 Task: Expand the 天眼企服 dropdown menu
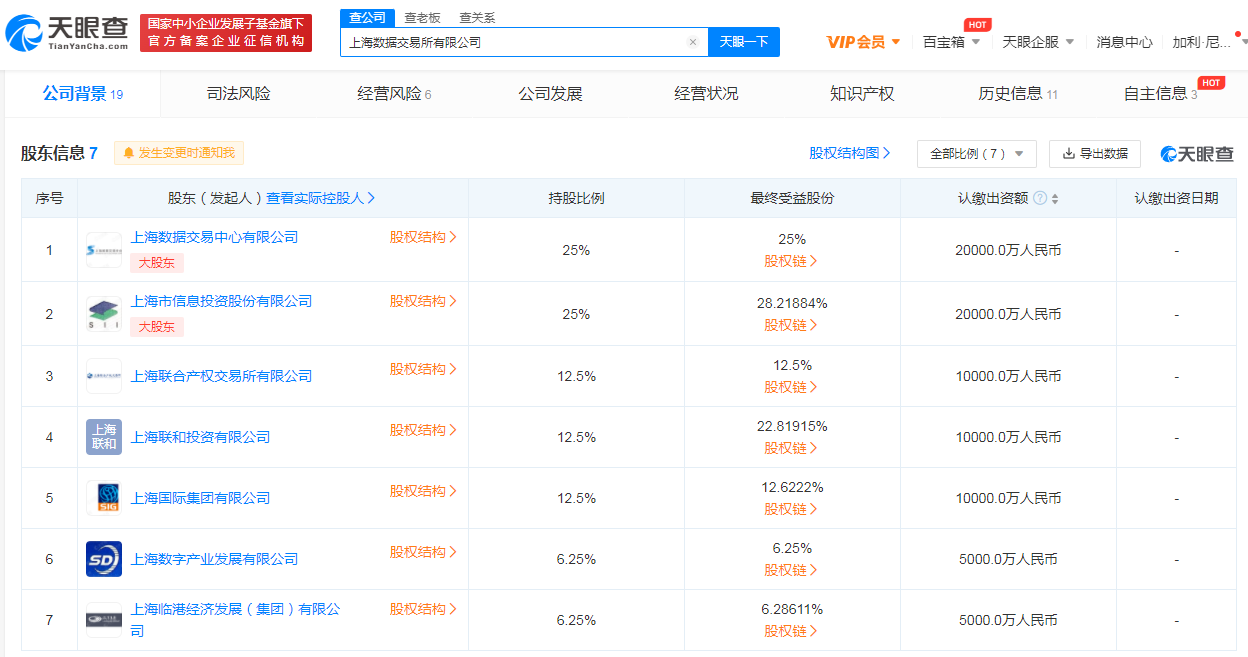[x=1038, y=42]
